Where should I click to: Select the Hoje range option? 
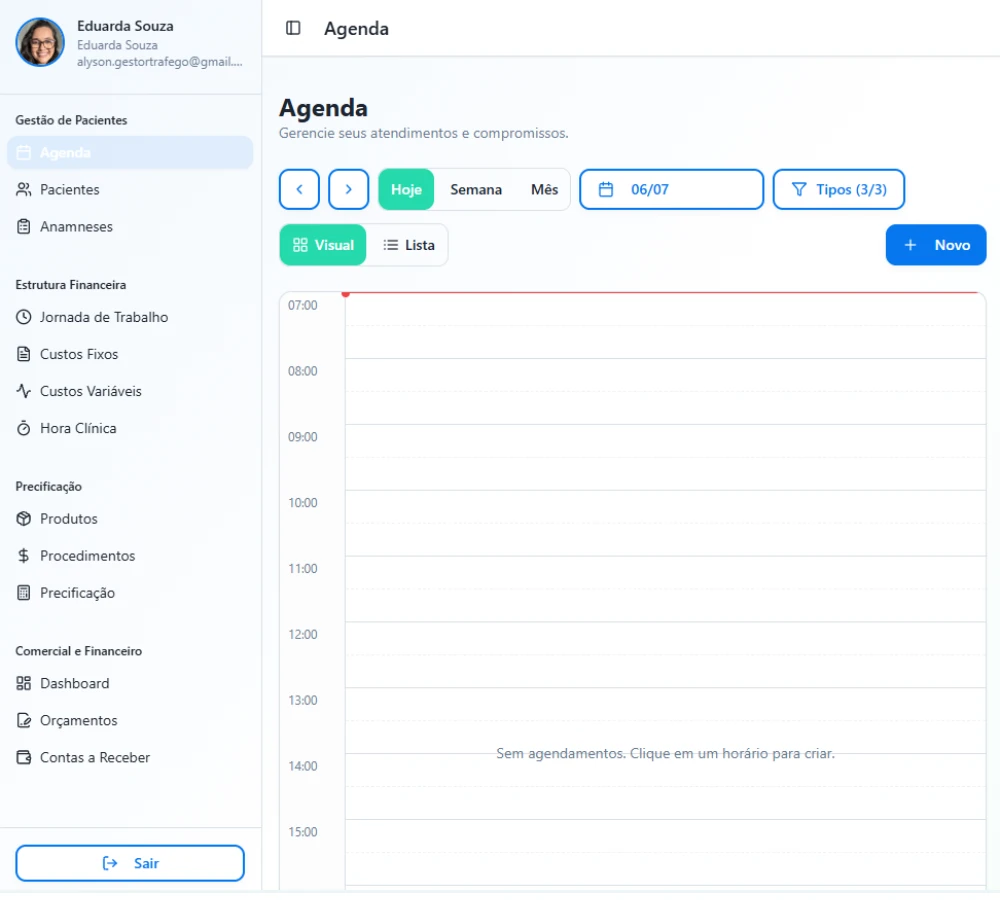point(406,189)
